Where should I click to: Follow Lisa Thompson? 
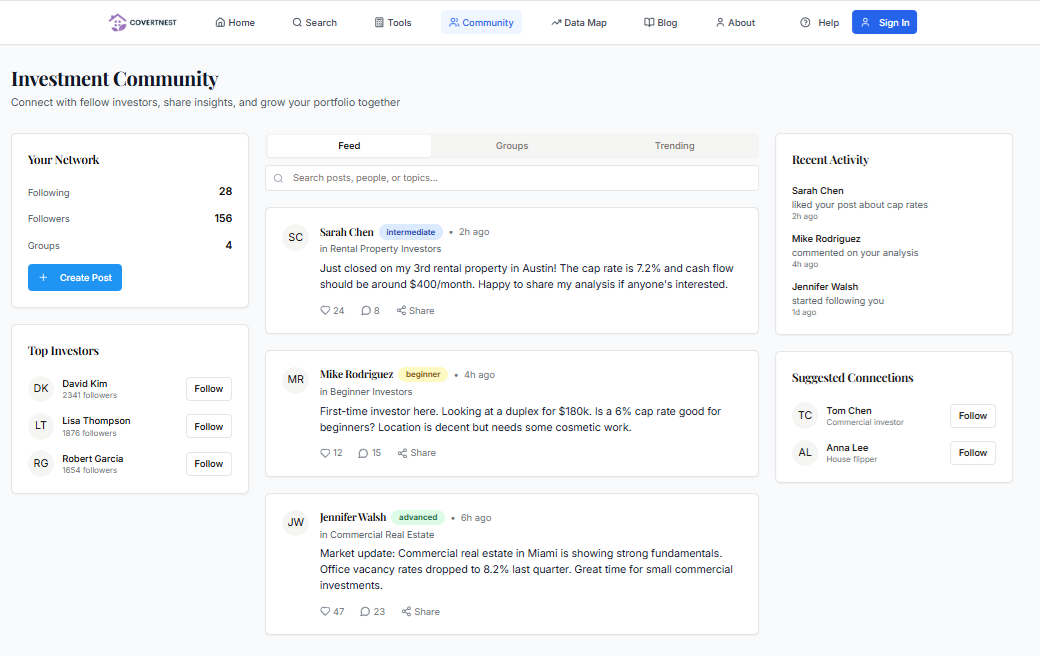[x=209, y=426]
